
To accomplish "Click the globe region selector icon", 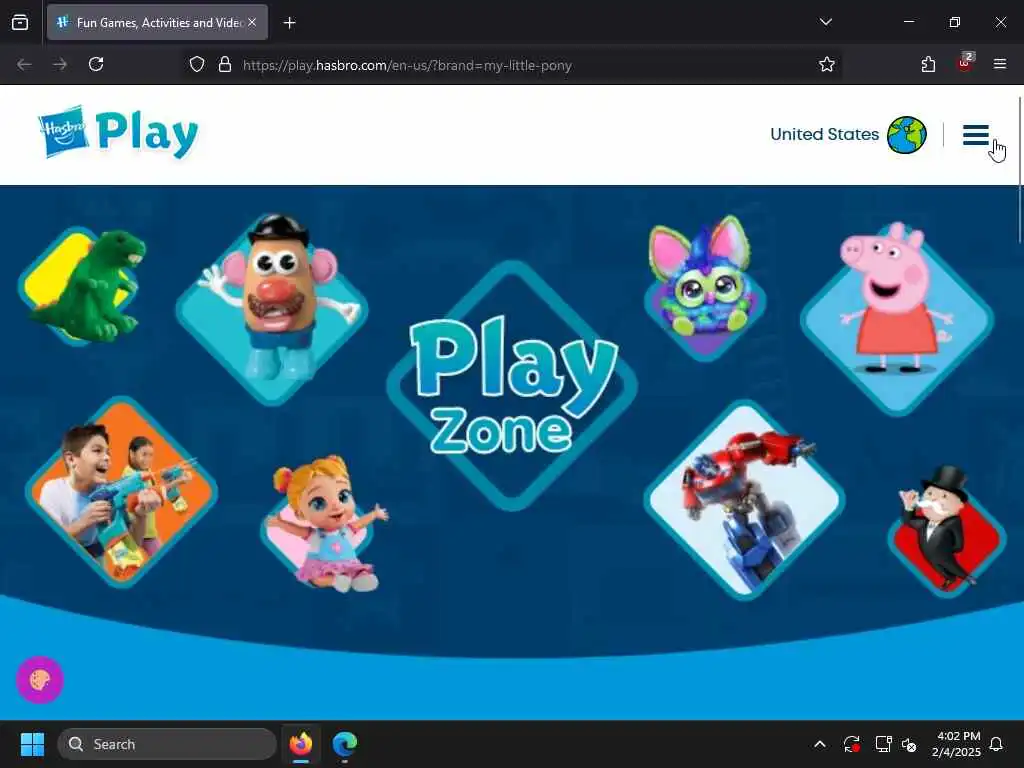I will point(906,135).
